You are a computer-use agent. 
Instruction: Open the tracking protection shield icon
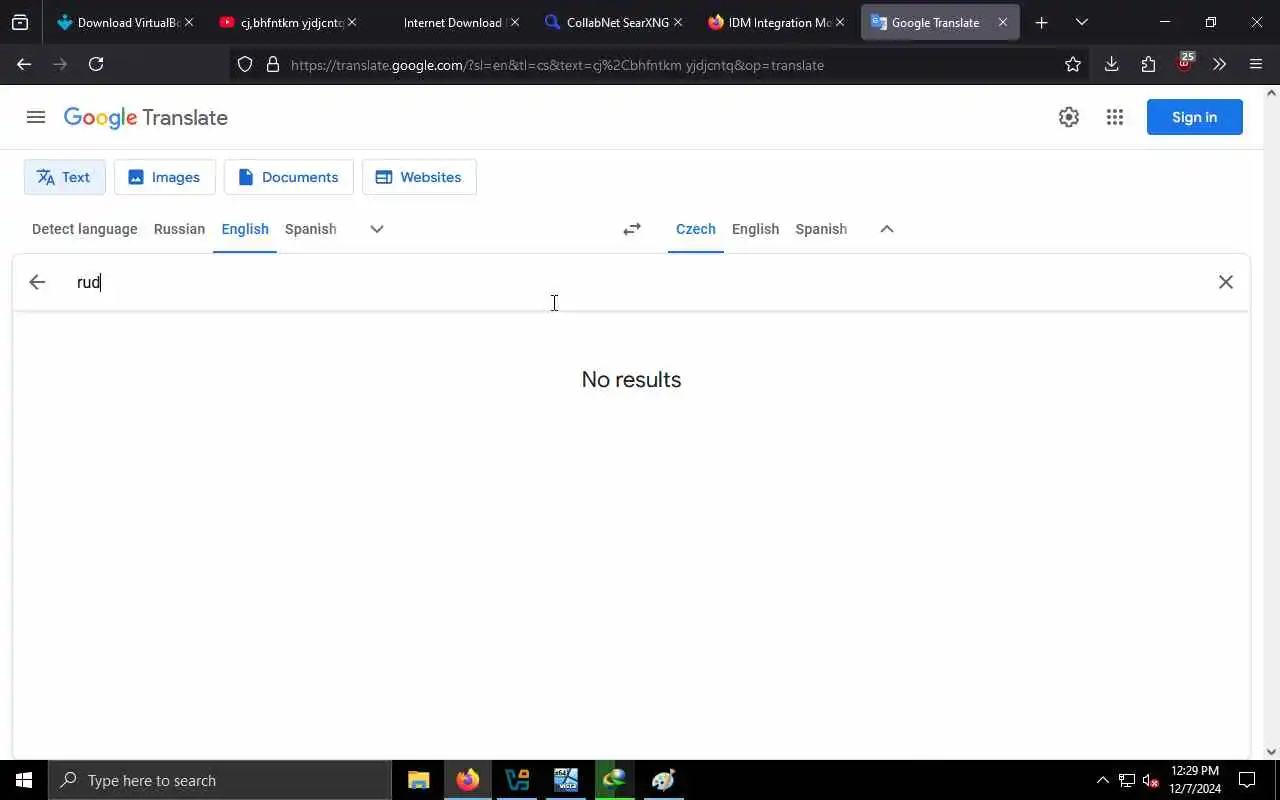click(x=245, y=64)
